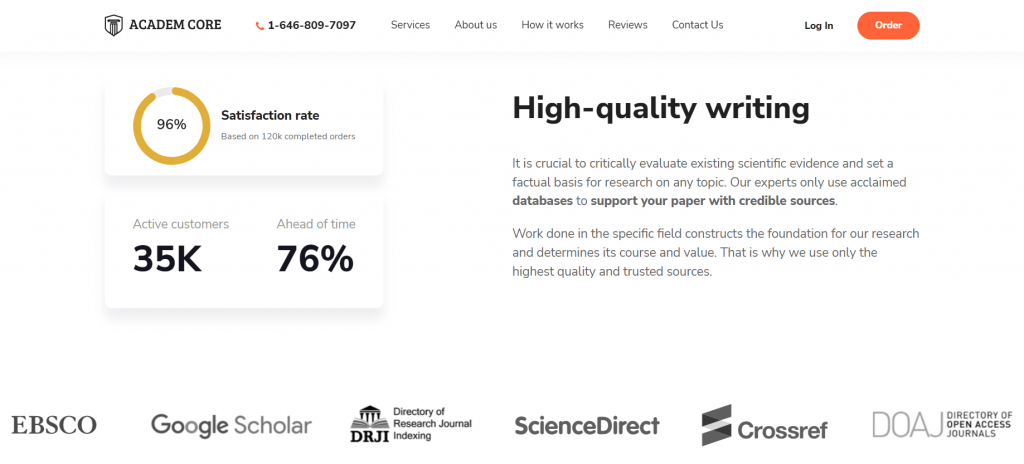Click the Crossref logo
This screenshot has width=1024, height=464.
765,425
